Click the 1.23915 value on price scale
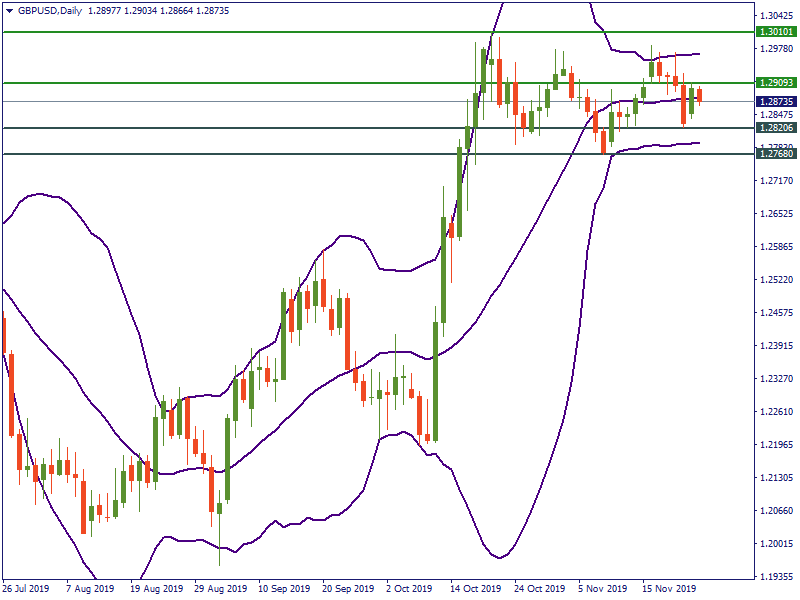The image size is (800, 600). [x=776, y=346]
